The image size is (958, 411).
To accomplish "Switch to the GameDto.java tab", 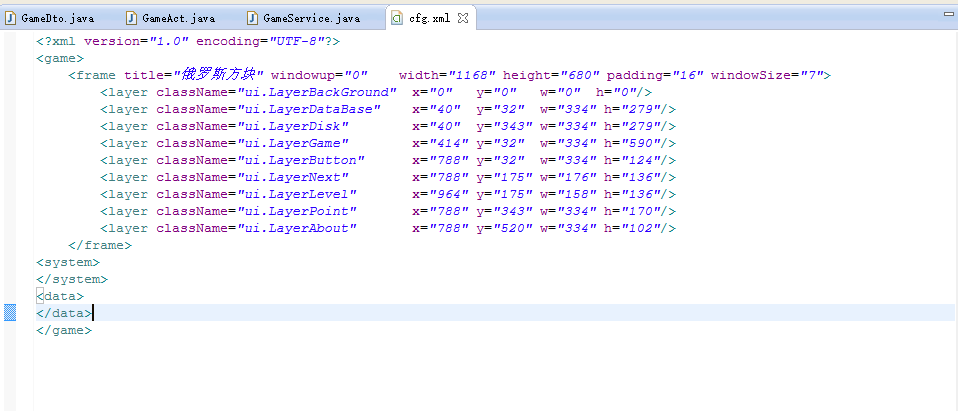I will [51, 18].
